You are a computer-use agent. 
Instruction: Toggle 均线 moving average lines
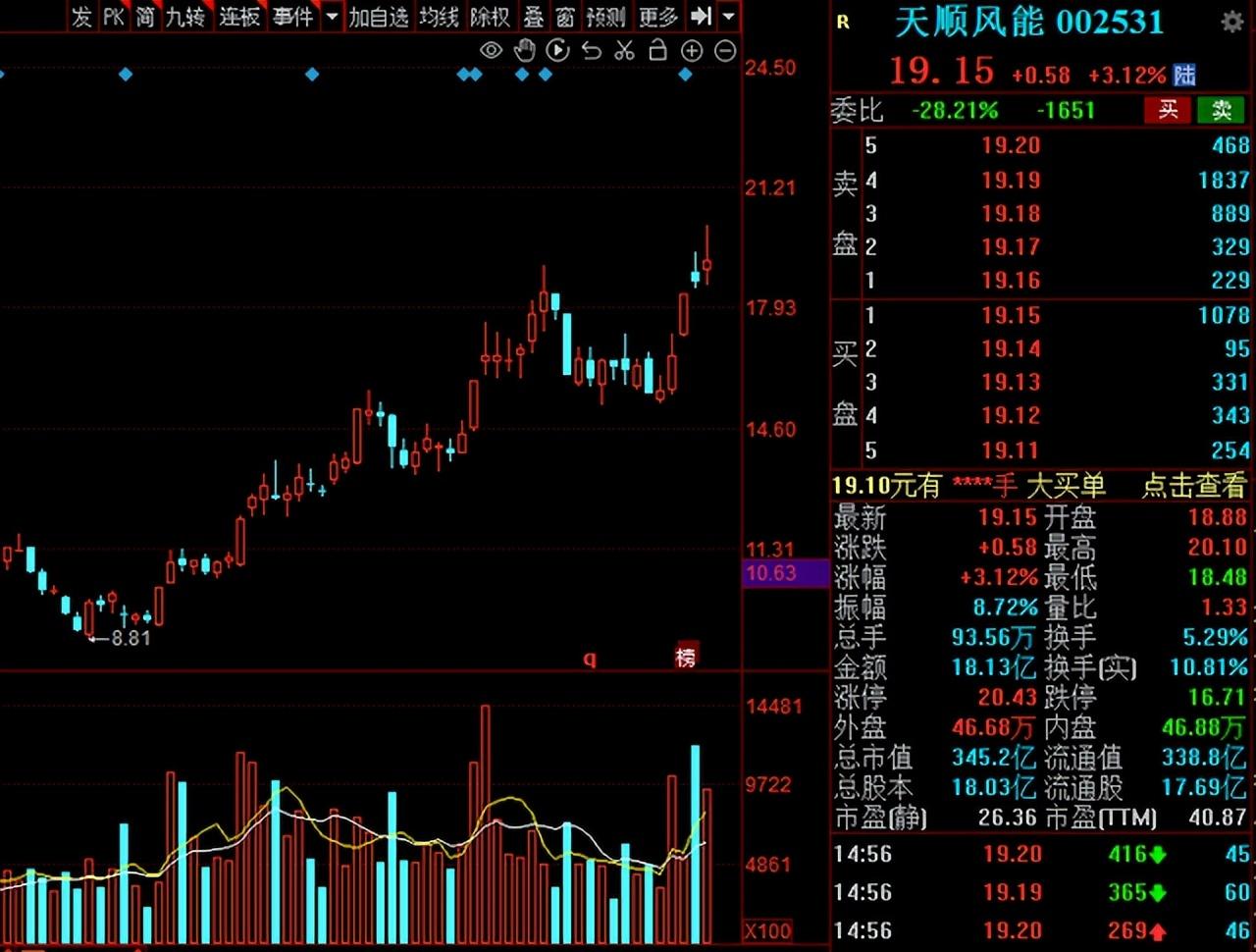(x=439, y=17)
